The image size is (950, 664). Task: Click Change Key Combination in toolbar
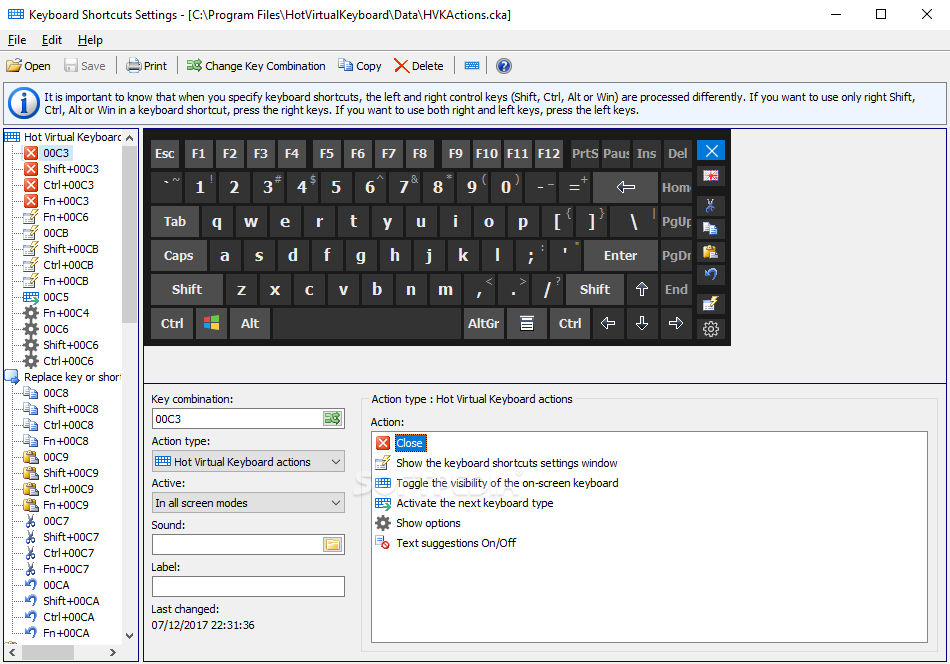pos(256,65)
